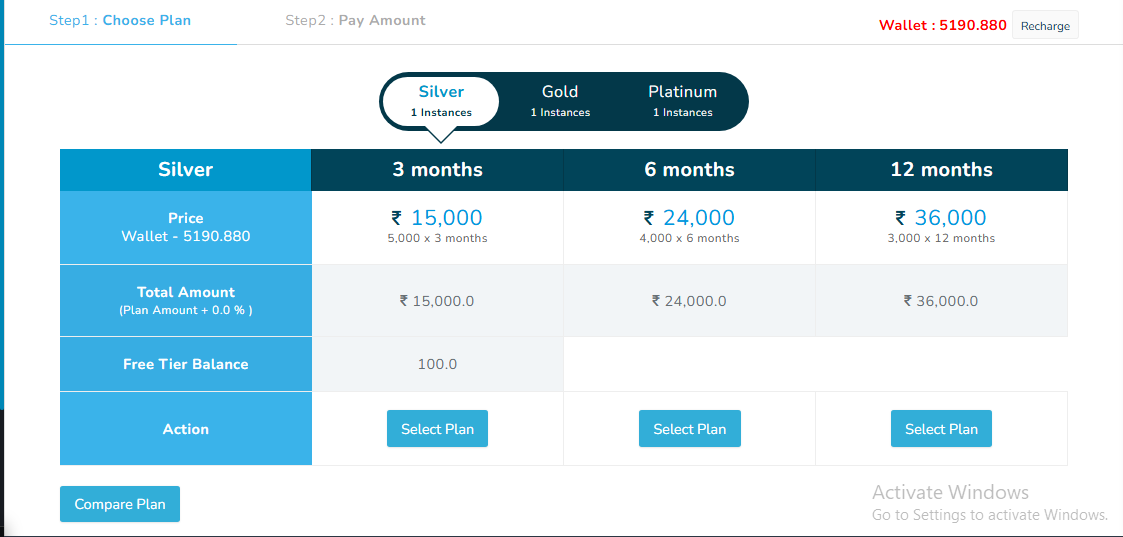Click the total amount ₹ 36,000.0

click(941, 301)
